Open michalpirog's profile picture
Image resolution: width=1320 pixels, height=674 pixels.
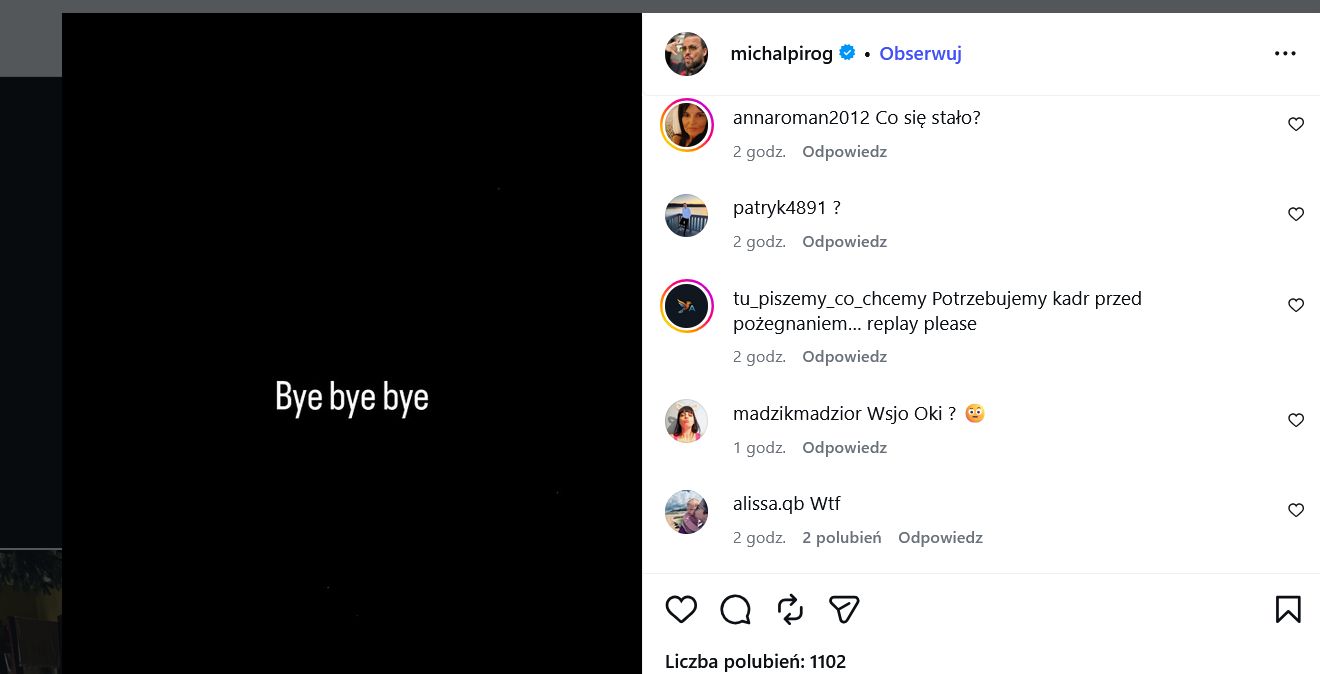coord(687,54)
